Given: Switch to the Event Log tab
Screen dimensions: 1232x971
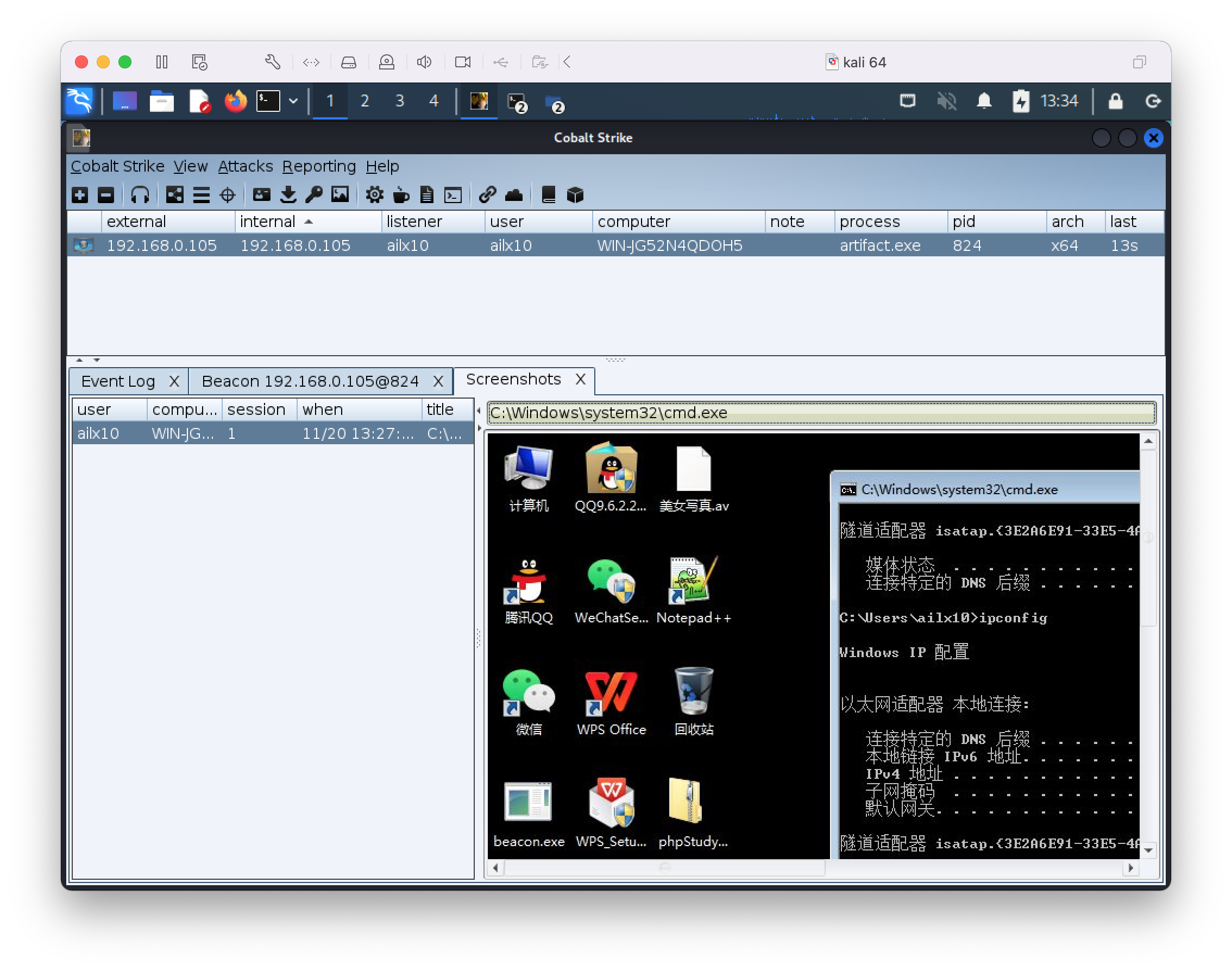Looking at the screenshot, I should [118, 381].
